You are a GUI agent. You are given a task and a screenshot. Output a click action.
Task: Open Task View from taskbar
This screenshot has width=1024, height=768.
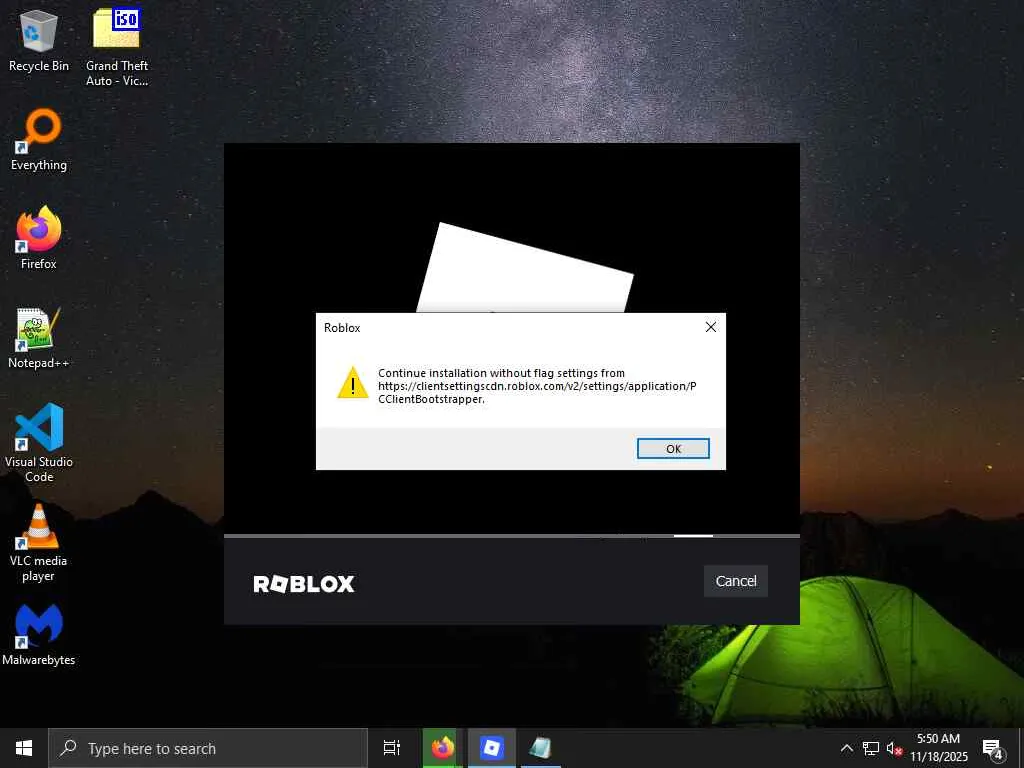coord(392,748)
